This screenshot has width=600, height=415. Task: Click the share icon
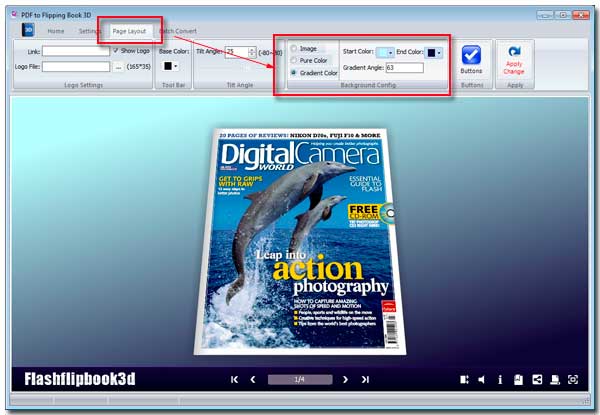coord(537,379)
